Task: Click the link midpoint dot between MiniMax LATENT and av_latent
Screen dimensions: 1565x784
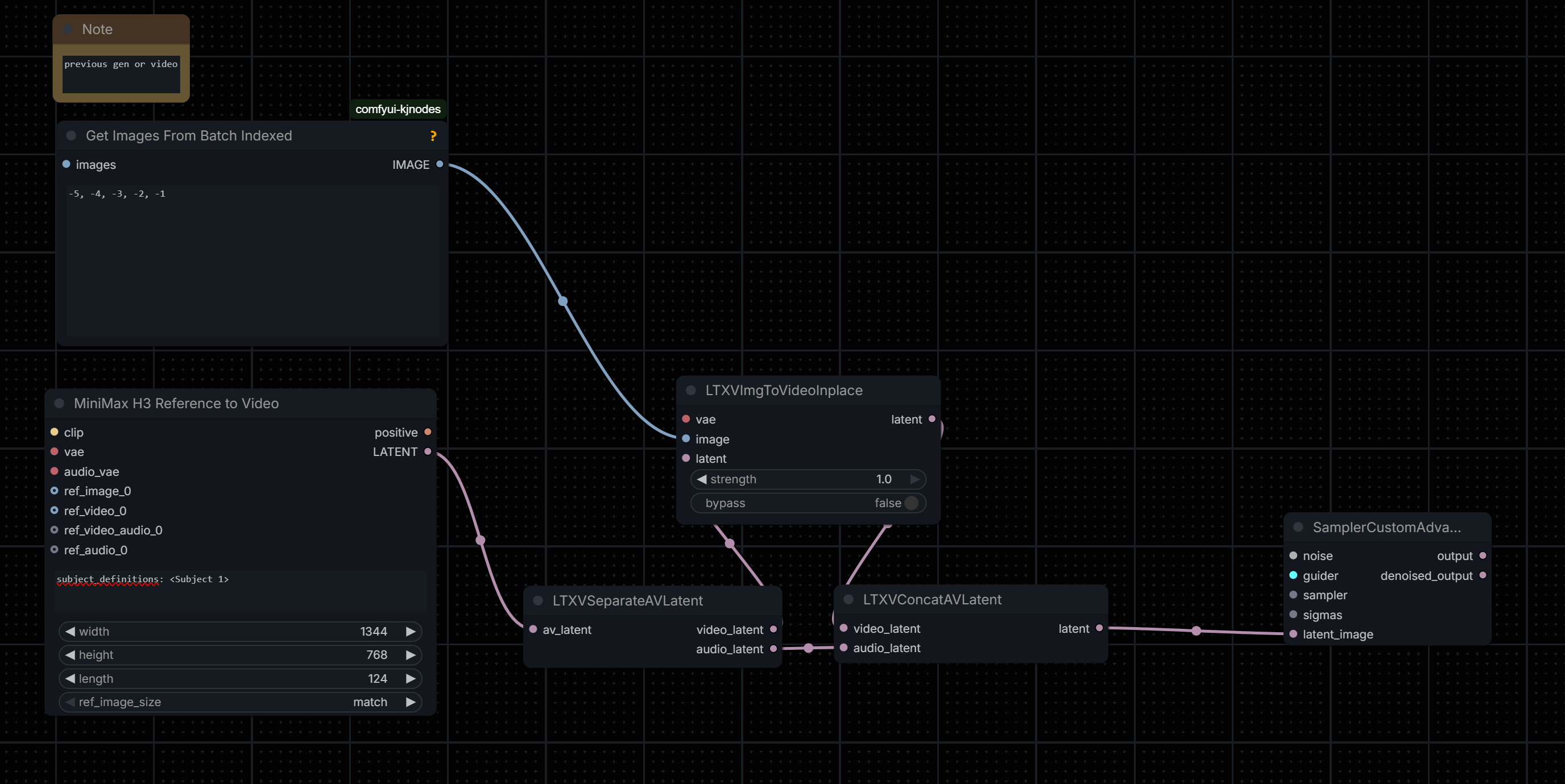Action: click(x=481, y=540)
